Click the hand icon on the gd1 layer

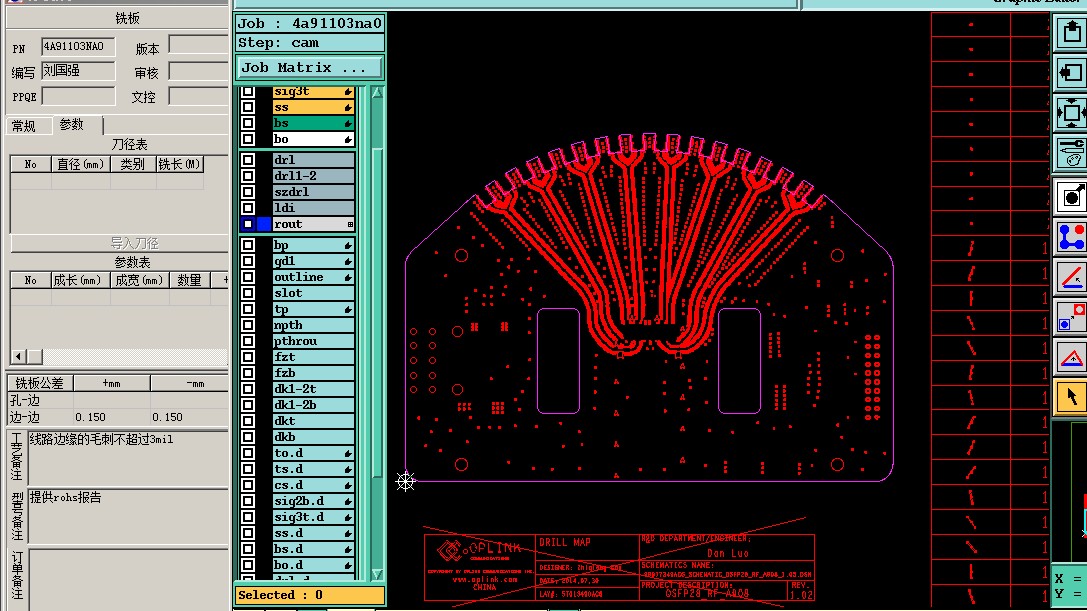[x=348, y=261]
